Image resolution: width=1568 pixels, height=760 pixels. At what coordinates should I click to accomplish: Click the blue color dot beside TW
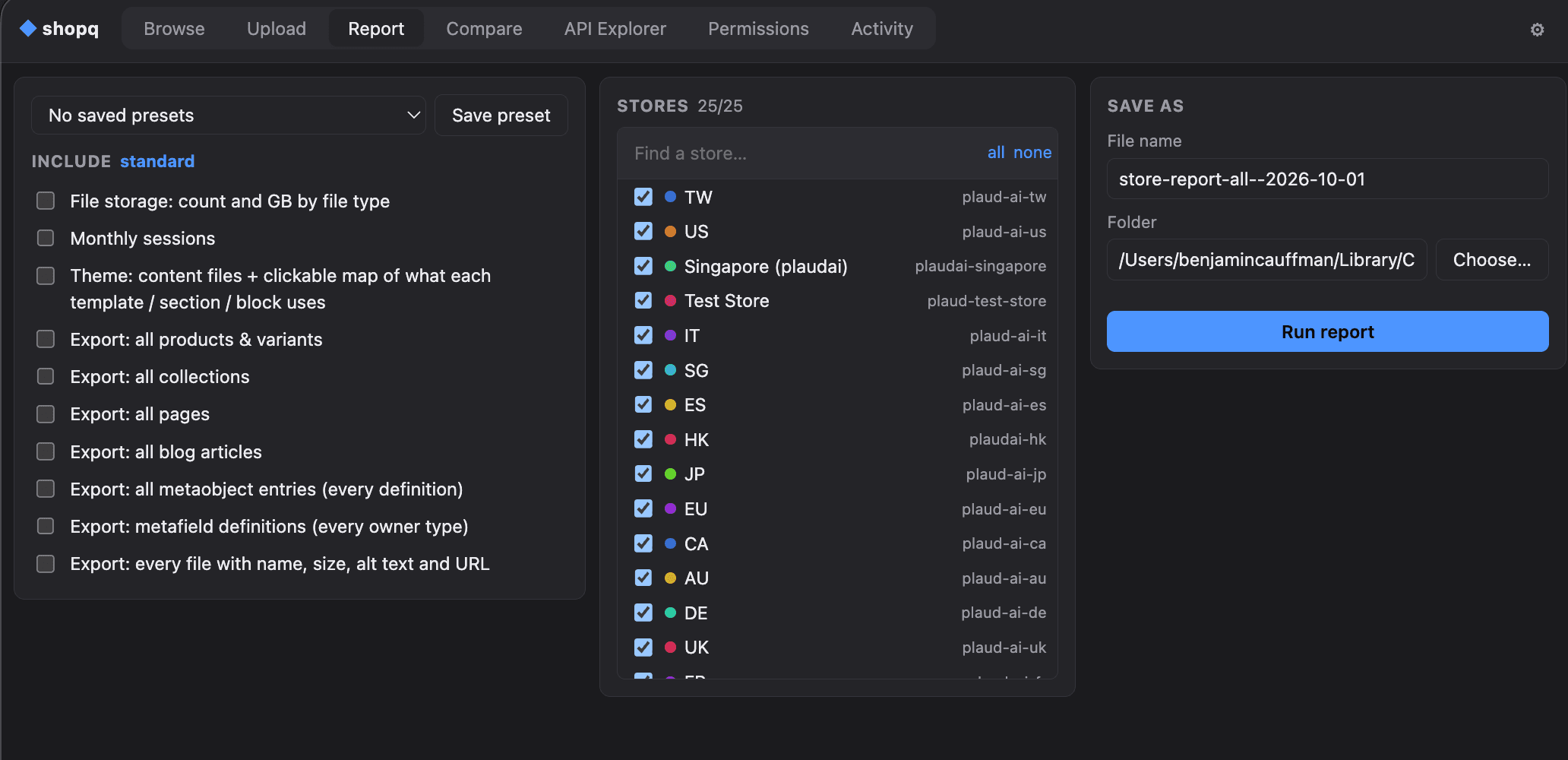tap(670, 197)
